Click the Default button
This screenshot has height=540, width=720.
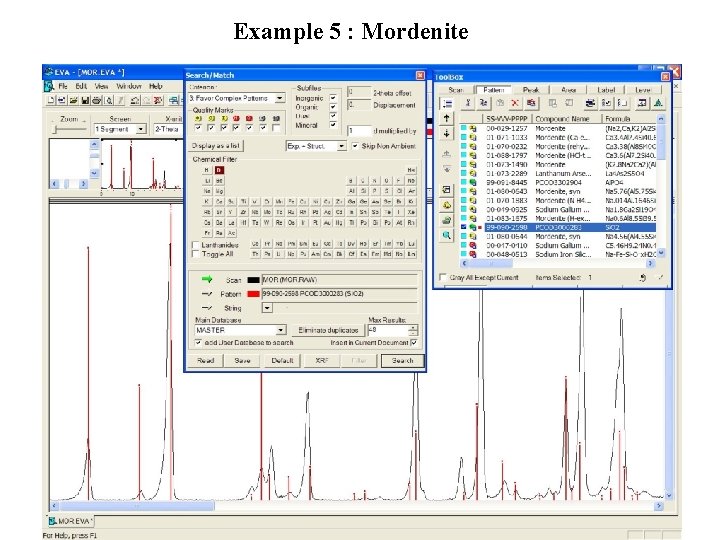282,360
